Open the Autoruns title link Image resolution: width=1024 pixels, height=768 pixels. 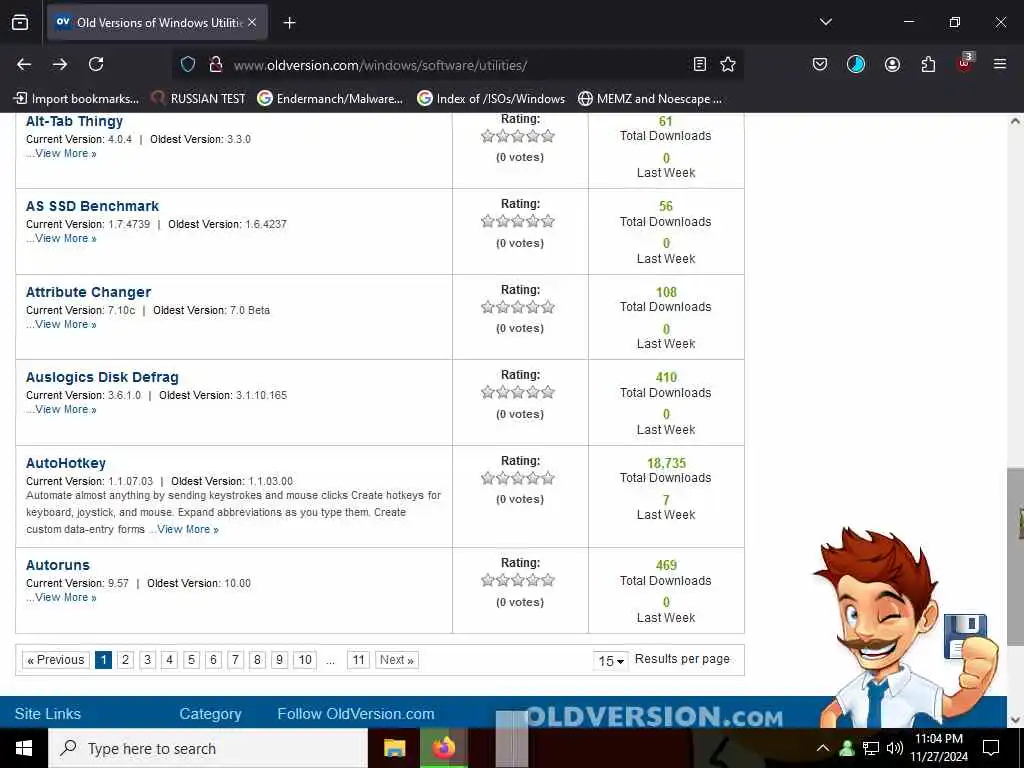point(57,565)
